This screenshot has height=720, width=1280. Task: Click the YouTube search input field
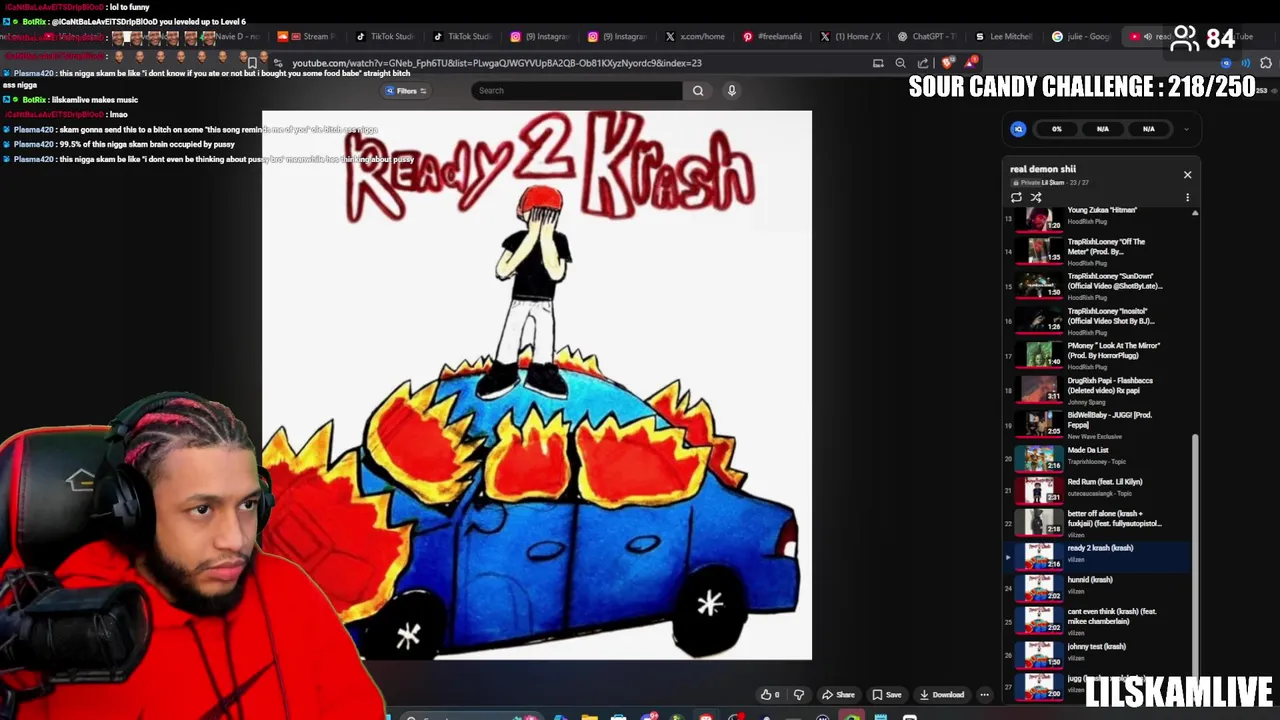click(x=576, y=91)
